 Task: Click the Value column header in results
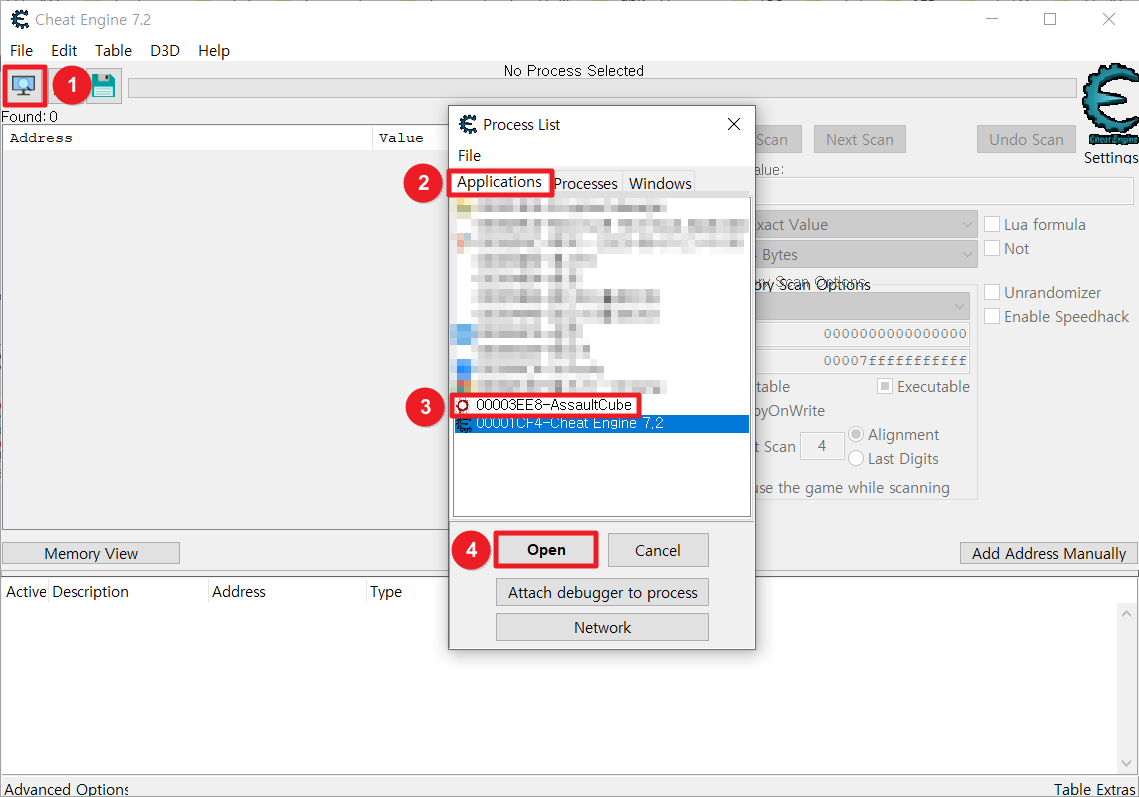(410, 138)
